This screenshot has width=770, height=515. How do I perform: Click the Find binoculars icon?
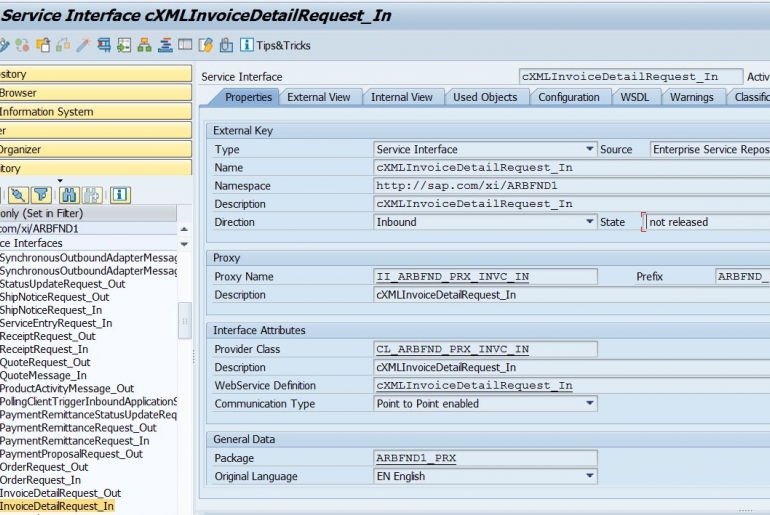coord(69,195)
